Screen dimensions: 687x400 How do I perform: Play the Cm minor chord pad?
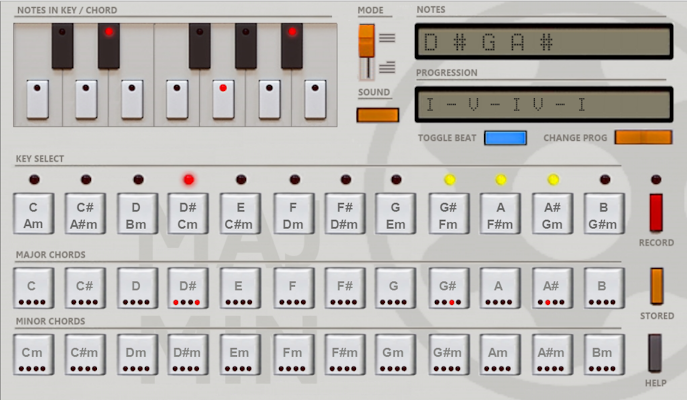click(x=34, y=355)
